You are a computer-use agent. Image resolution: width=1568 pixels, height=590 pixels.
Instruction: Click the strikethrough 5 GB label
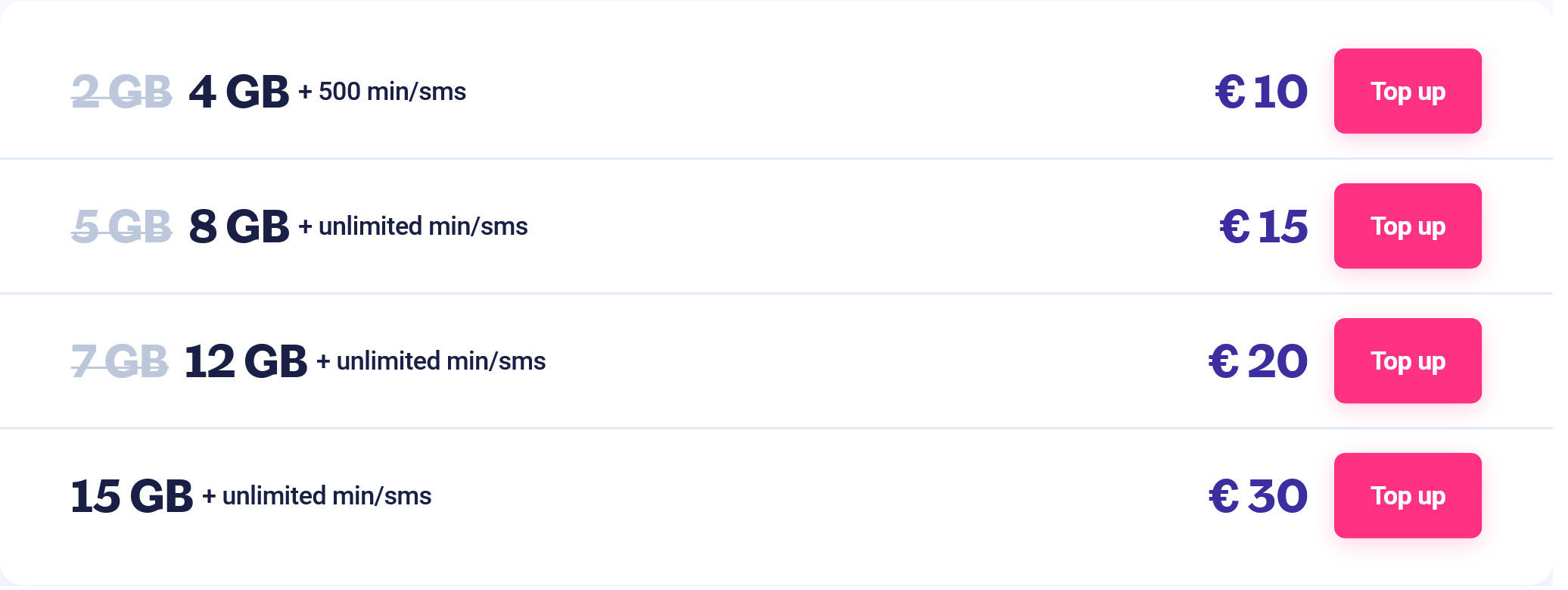pos(121,226)
